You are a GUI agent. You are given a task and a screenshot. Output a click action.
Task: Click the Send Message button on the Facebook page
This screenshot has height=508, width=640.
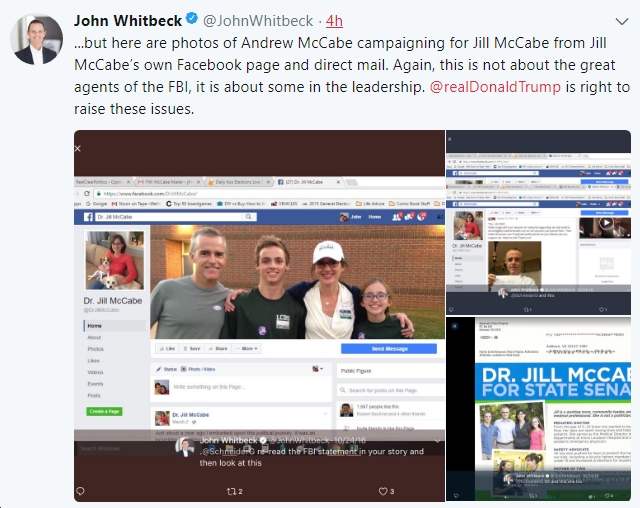tap(389, 349)
